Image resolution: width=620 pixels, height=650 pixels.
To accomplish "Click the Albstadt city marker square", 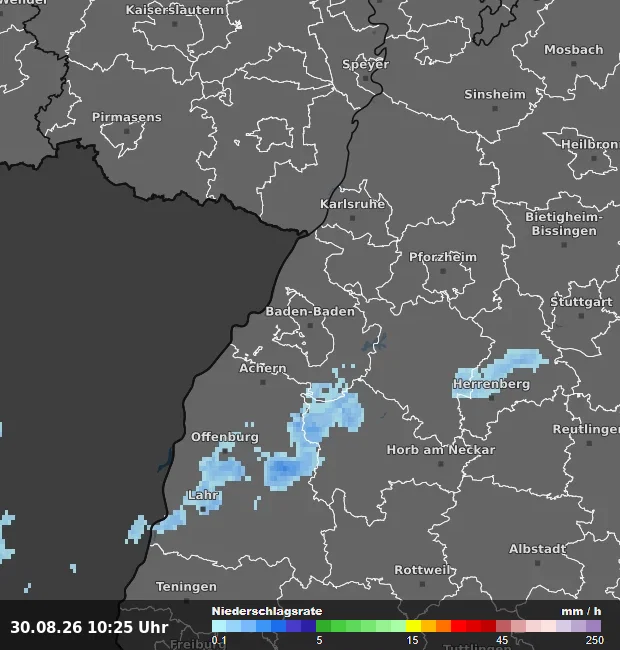I will 538,563.
